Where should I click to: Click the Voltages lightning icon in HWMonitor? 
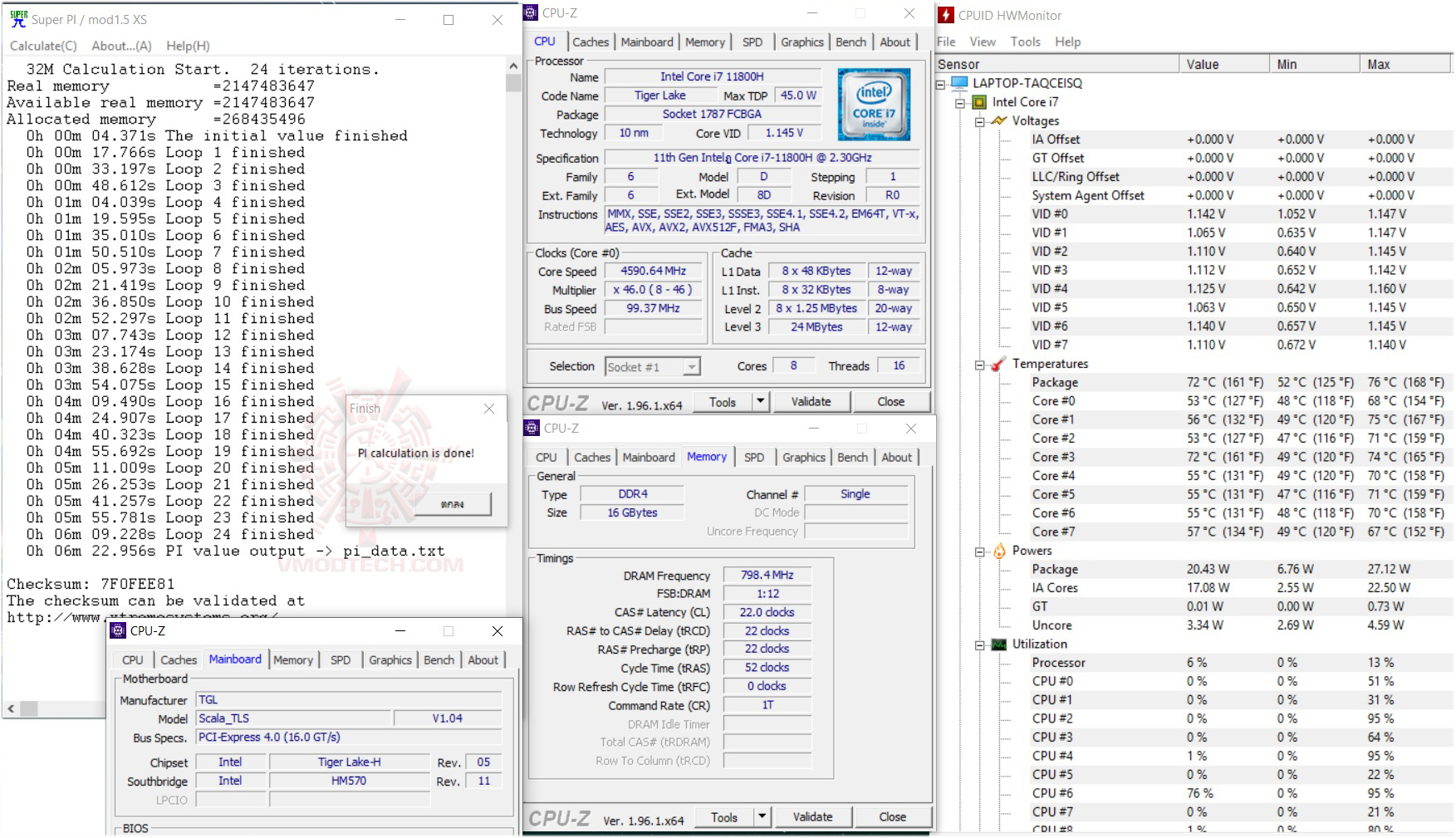coord(998,120)
